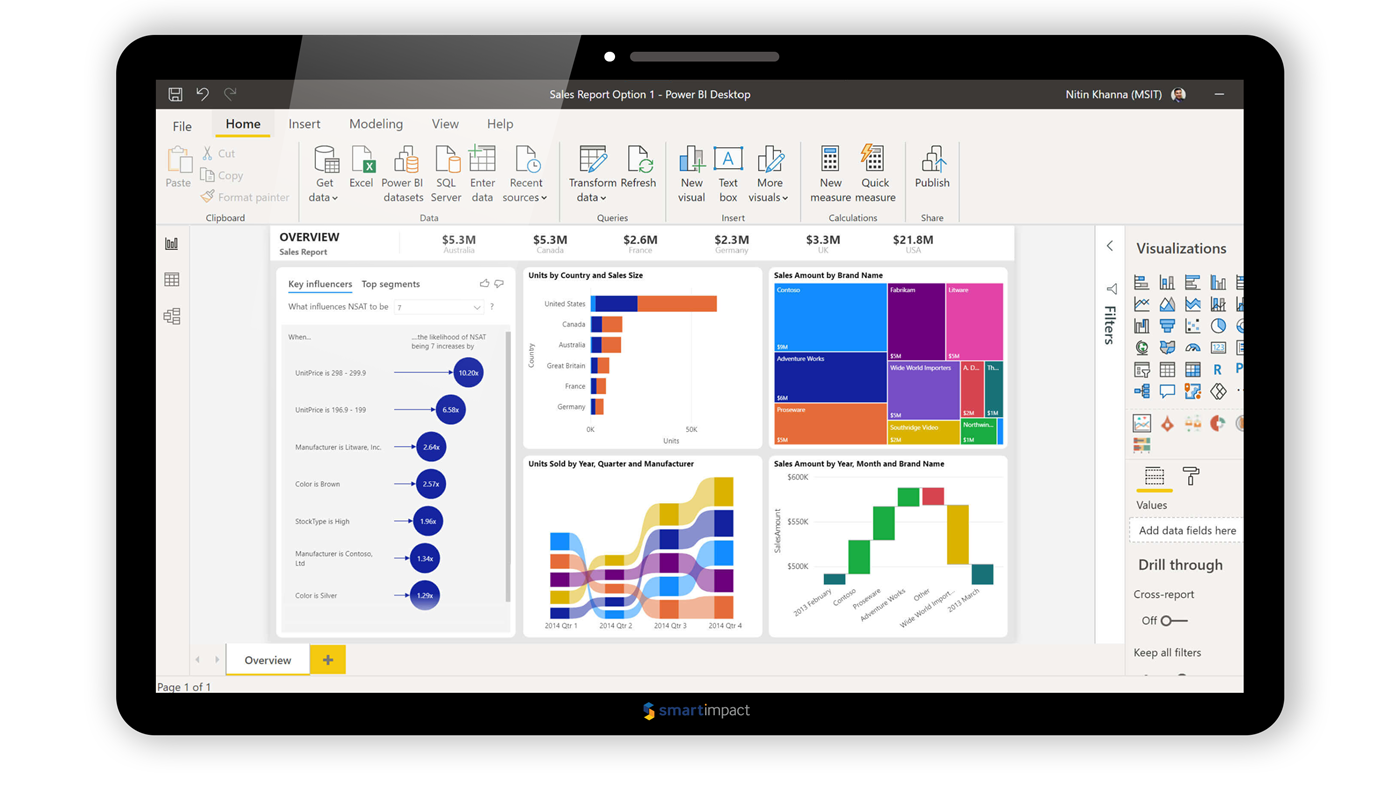Viewport: 1400px width, 787px height.
Task: Click the Save icon in the title bar
Action: point(175,94)
